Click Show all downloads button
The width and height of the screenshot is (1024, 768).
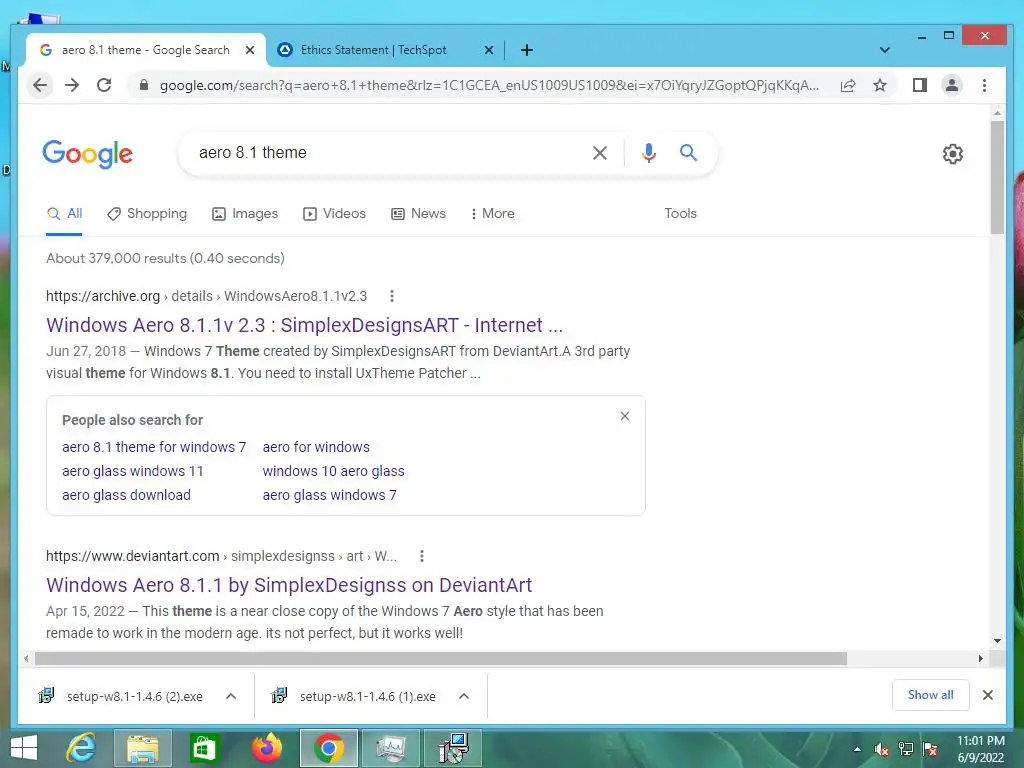point(930,696)
